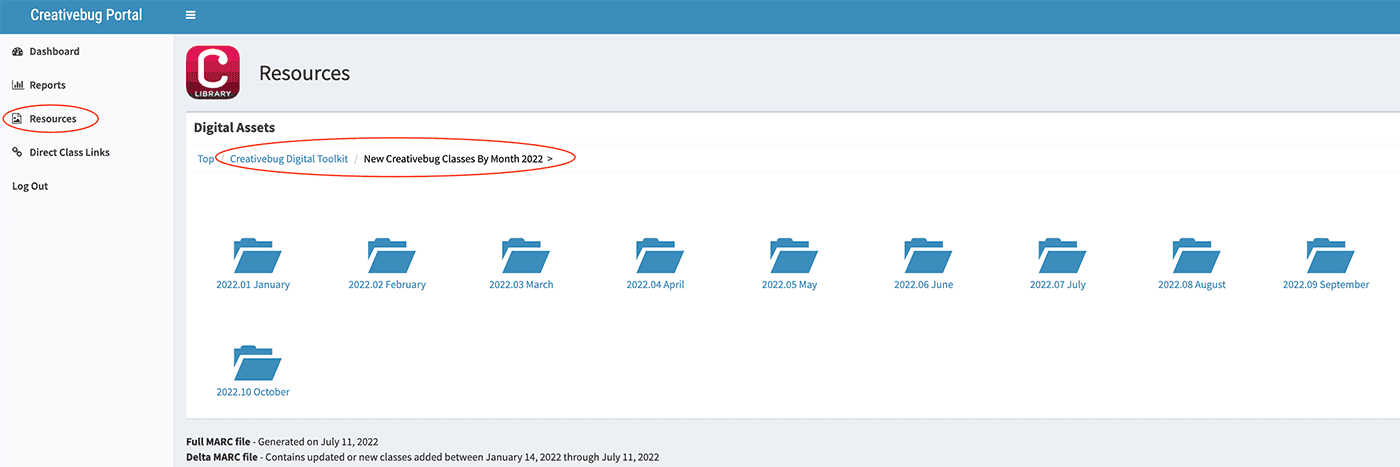Open the 2022.06 June link
The width and height of the screenshot is (1400, 467).
coord(924,285)
